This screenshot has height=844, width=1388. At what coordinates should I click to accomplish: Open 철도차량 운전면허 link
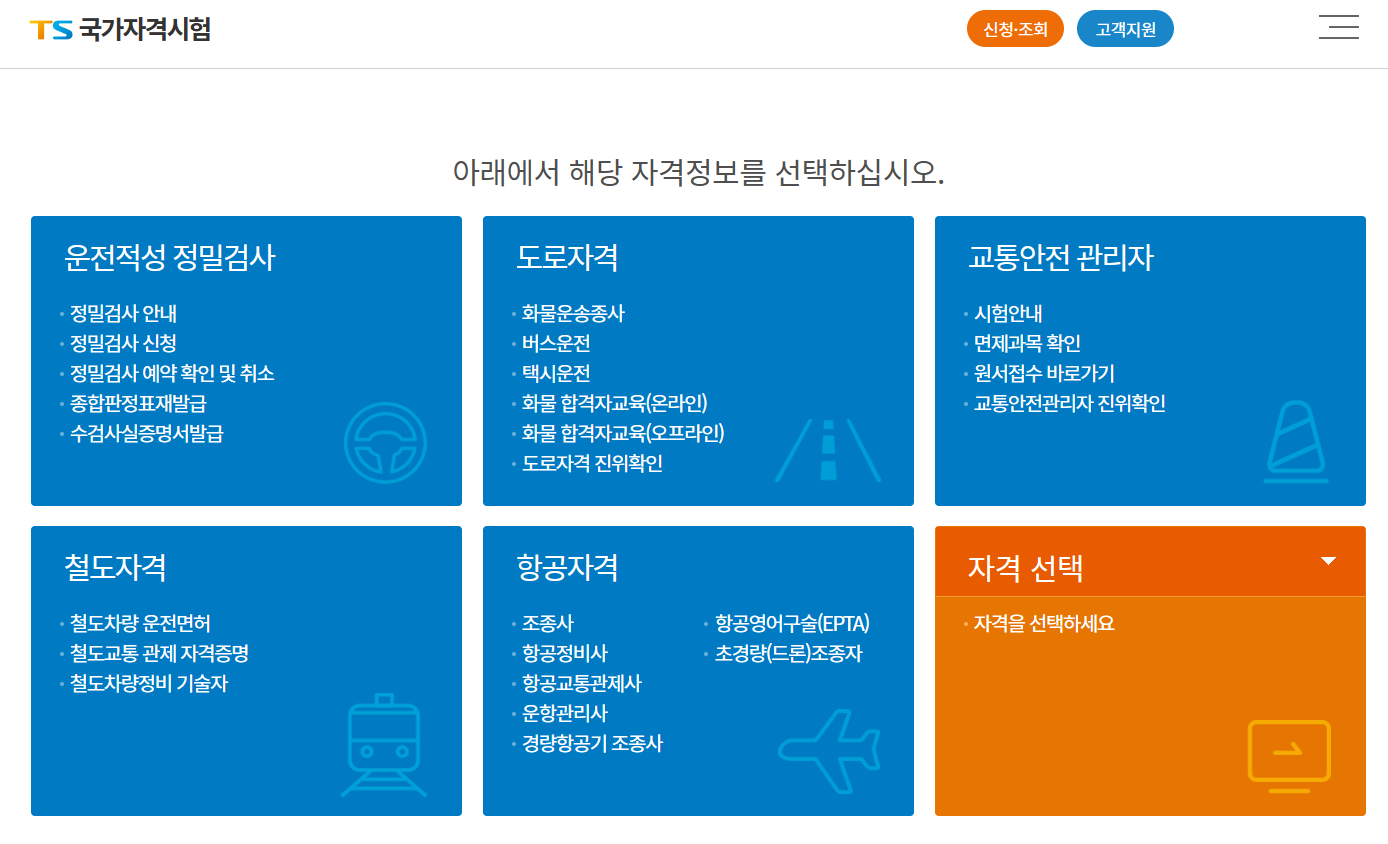coord(140,624)
